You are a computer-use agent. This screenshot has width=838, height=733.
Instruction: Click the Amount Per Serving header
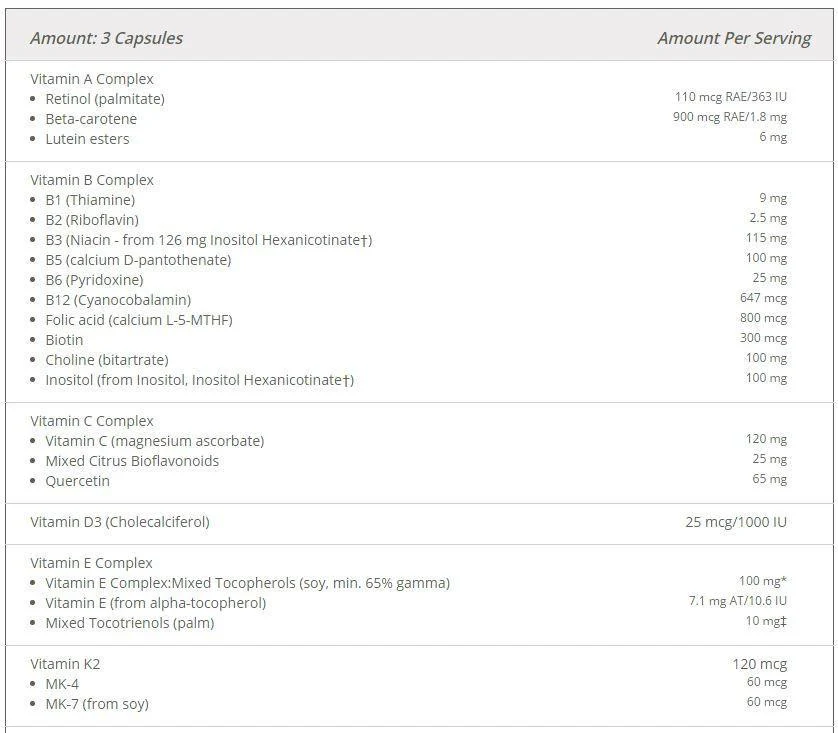(x=734, y=38)
